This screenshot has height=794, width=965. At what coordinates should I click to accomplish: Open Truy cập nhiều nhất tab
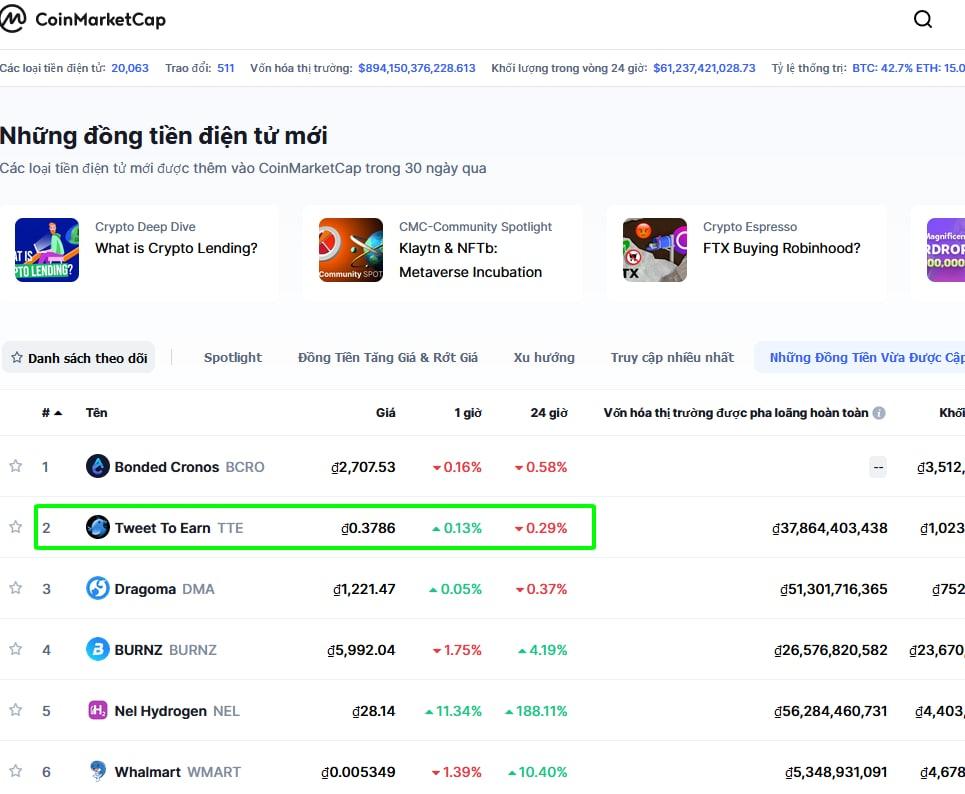pos(672,358)
